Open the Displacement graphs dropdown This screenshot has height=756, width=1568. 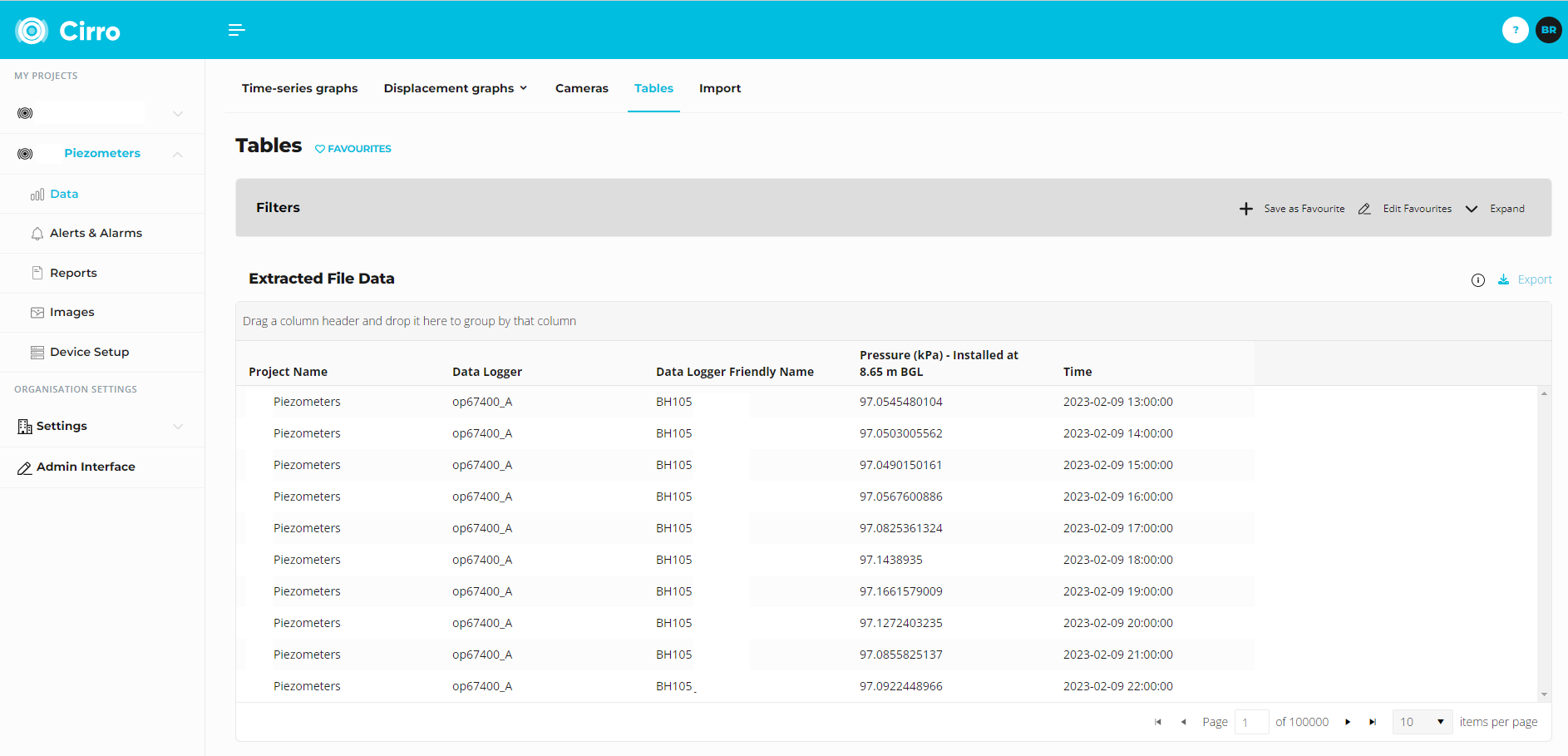tap(455, 88)
